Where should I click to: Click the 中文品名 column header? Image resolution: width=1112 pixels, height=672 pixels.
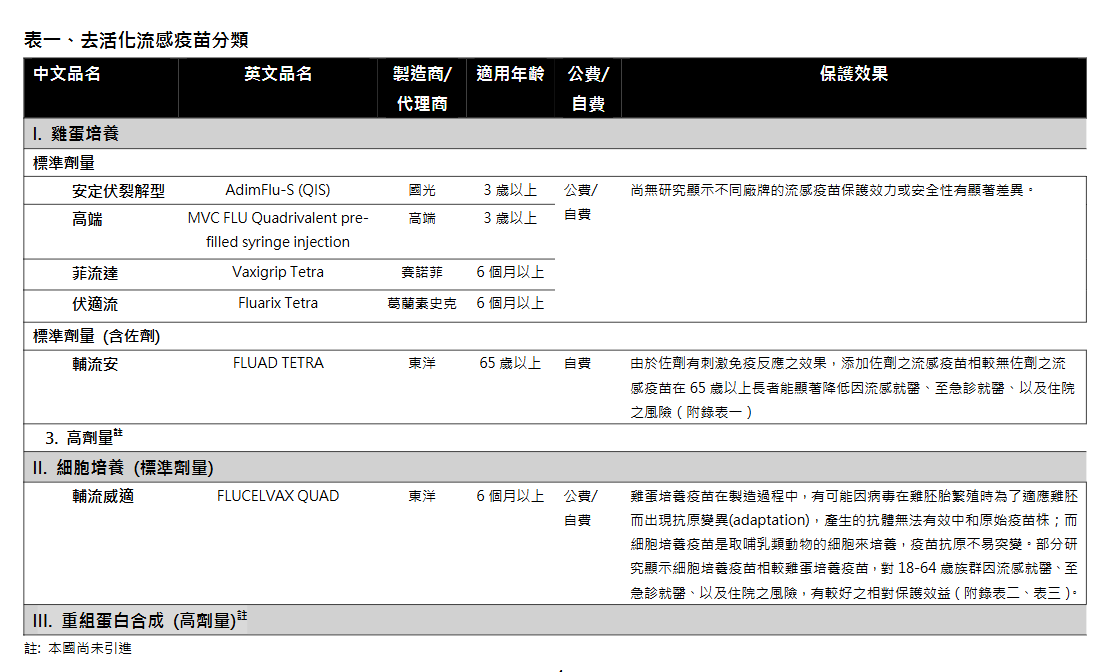(x=67, y=74)
